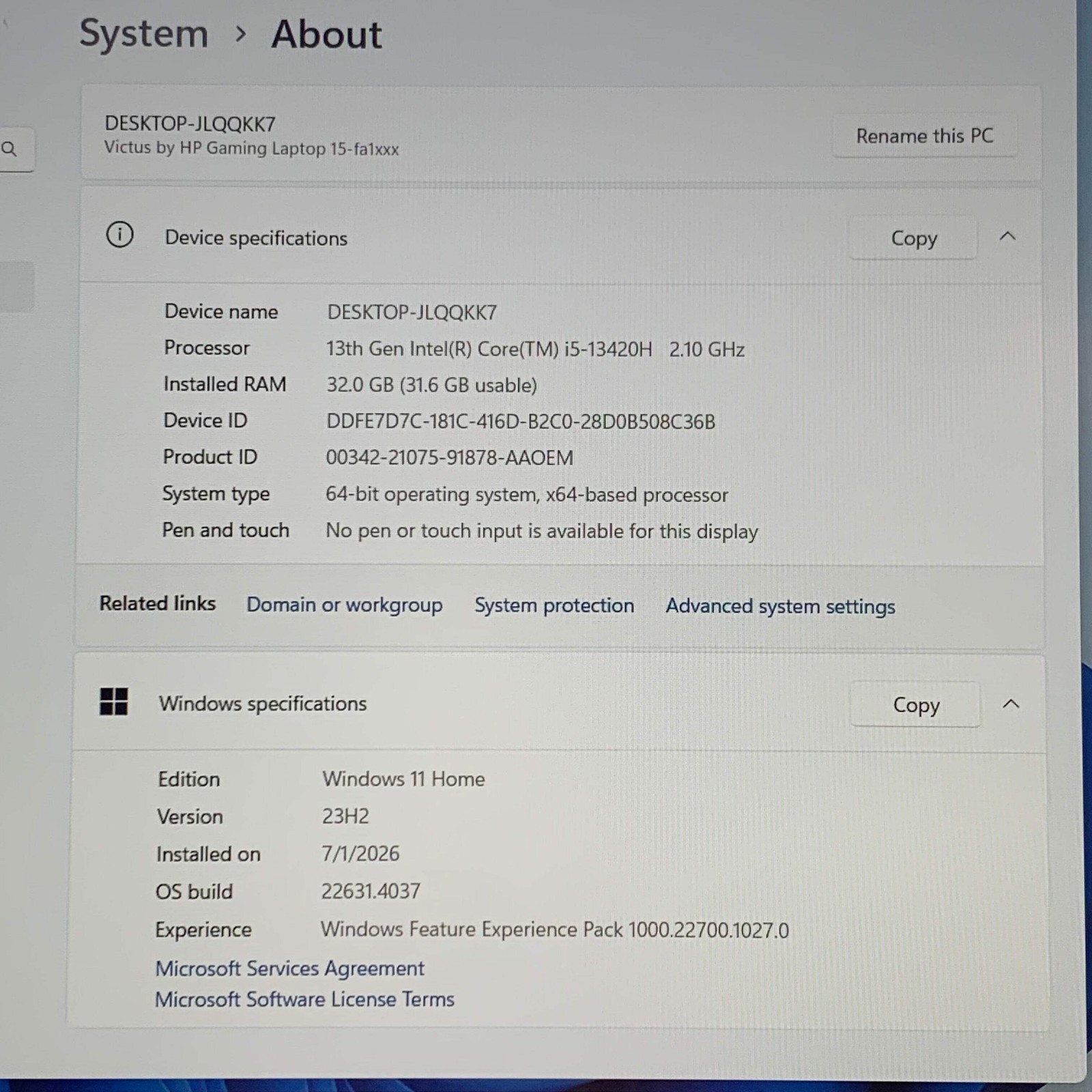The image size is (1092, 1092).
Task: Select DESKTOP-JLQQKK7 value beside Device name
Action: (x=412, y=313)
